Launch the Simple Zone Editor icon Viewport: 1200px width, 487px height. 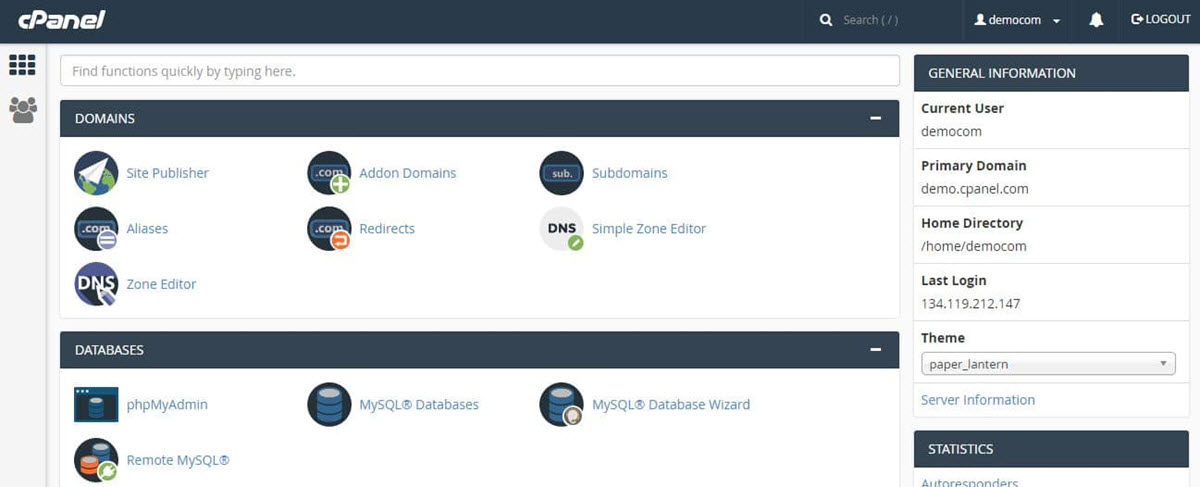(x=561, y=229)
